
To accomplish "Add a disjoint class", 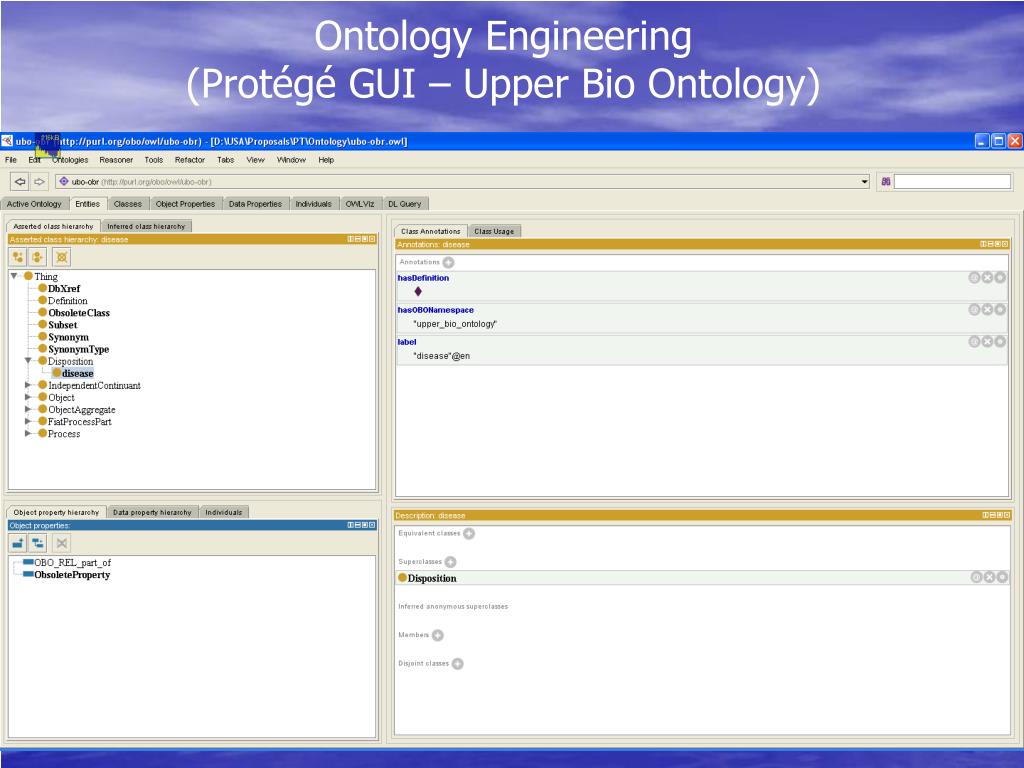I will [458, 664].
